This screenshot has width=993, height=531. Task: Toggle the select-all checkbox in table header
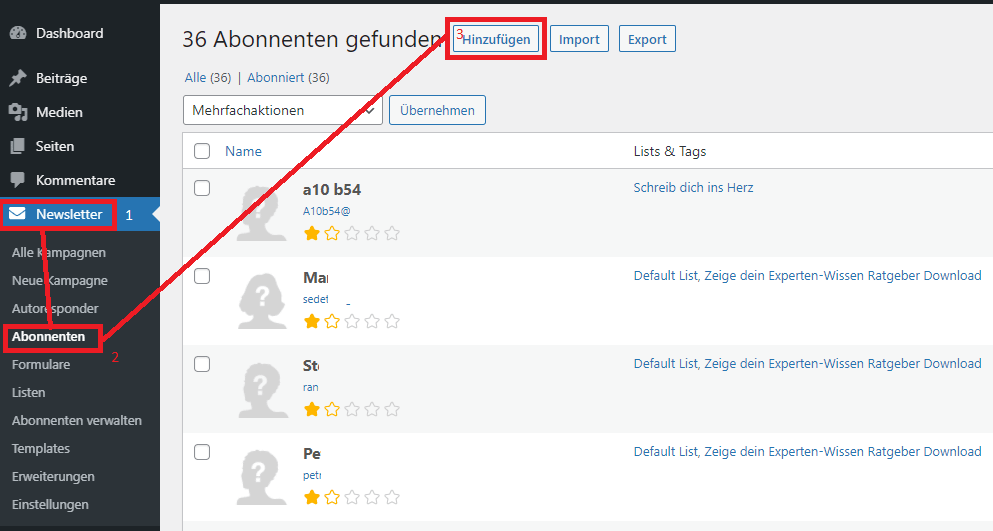(202, 151)
